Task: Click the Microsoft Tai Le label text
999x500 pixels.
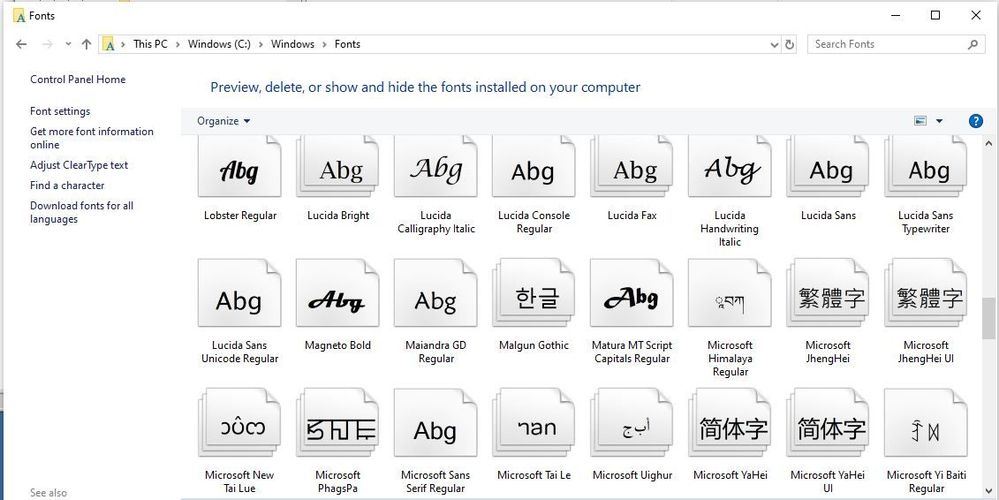Action: pyautogui.click(x=534, y=475)
